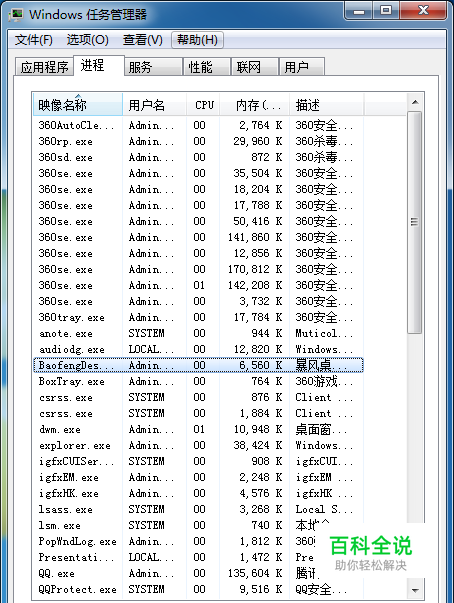Open the 文件(F) menu
Viewport: 454px width, 603px height.
[33, 40]
